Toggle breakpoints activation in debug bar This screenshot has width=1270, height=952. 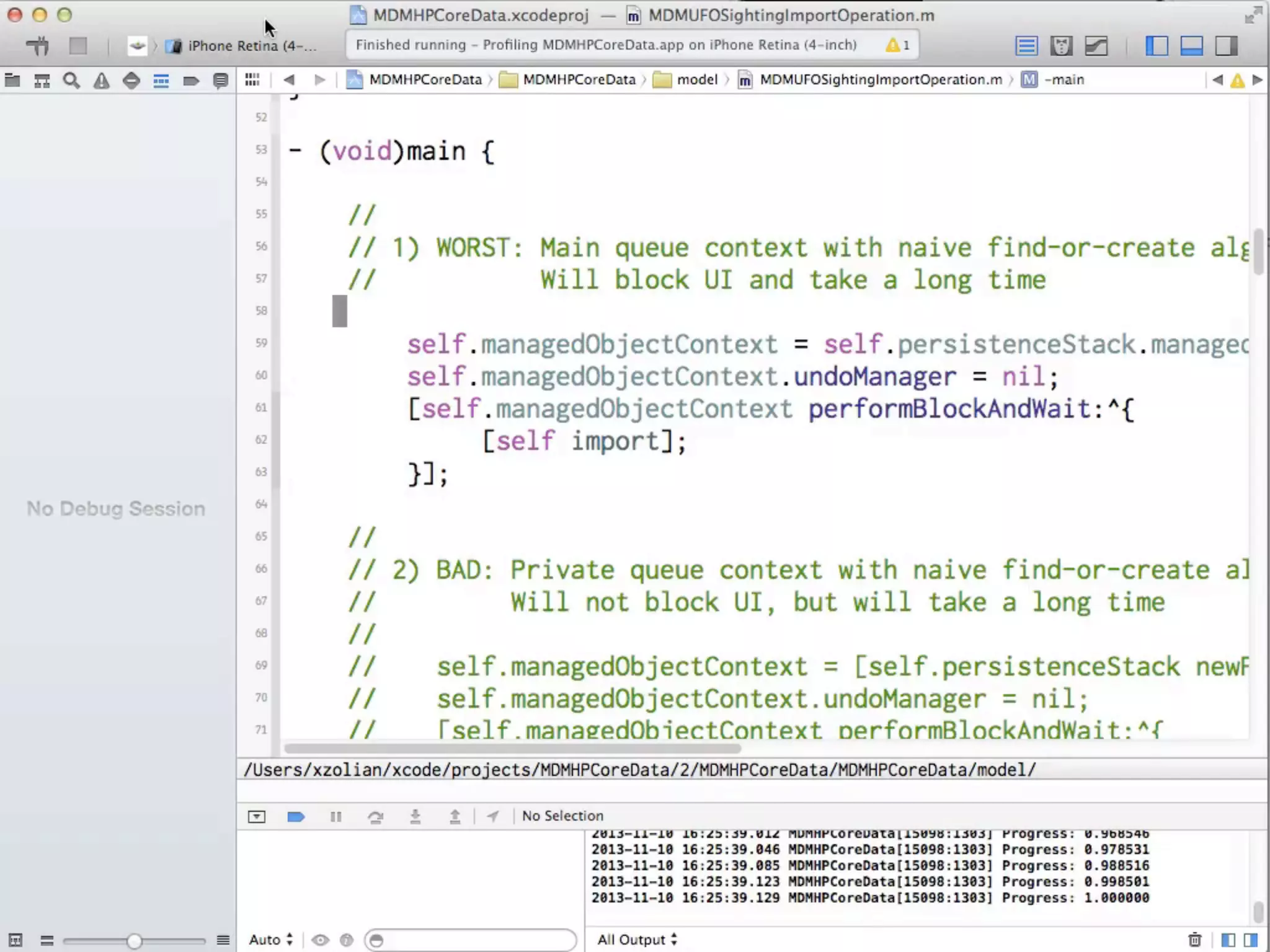[x=296, y=816]
